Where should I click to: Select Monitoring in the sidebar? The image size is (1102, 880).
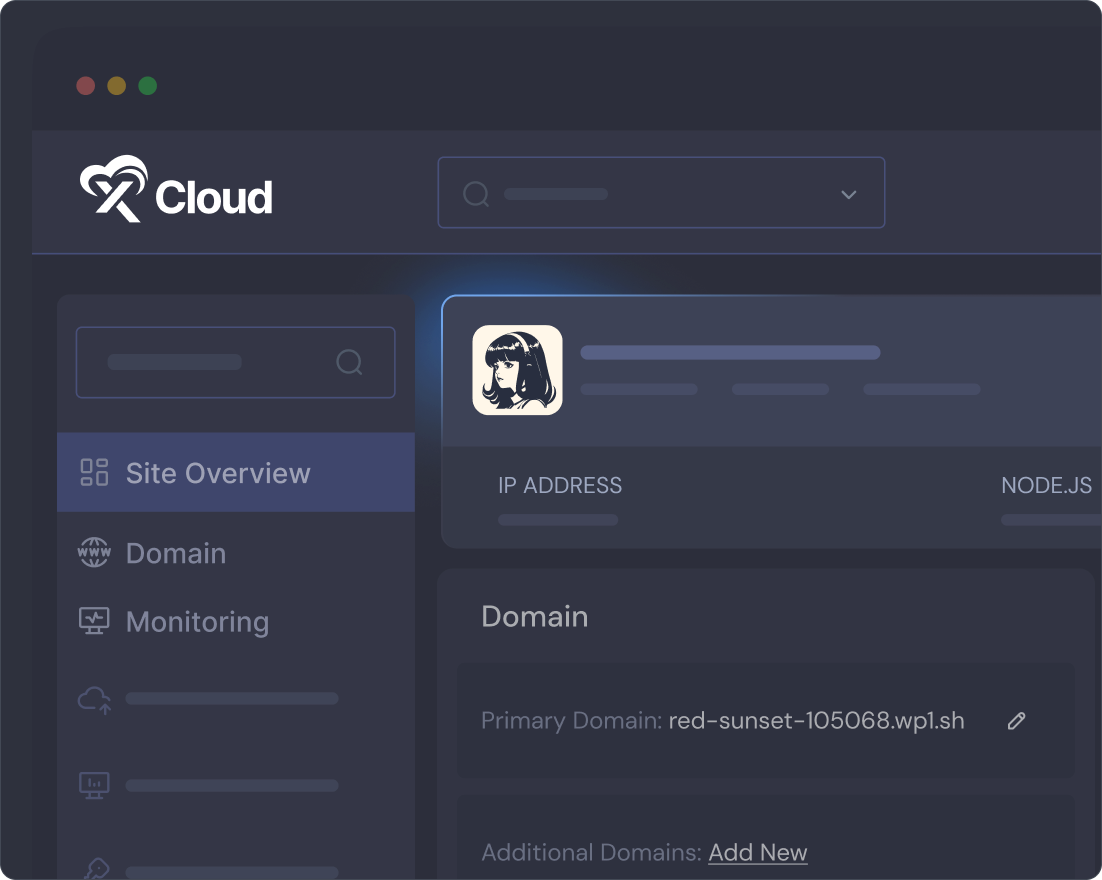click(197, 622)
